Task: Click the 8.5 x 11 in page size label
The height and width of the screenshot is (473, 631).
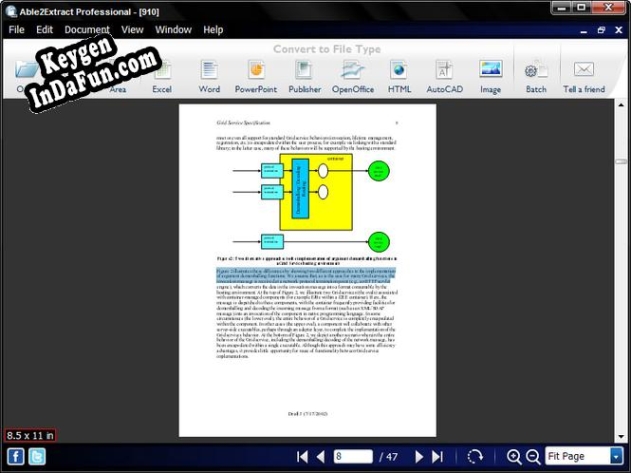Action: pyautogui.click(x=30, y=435)
